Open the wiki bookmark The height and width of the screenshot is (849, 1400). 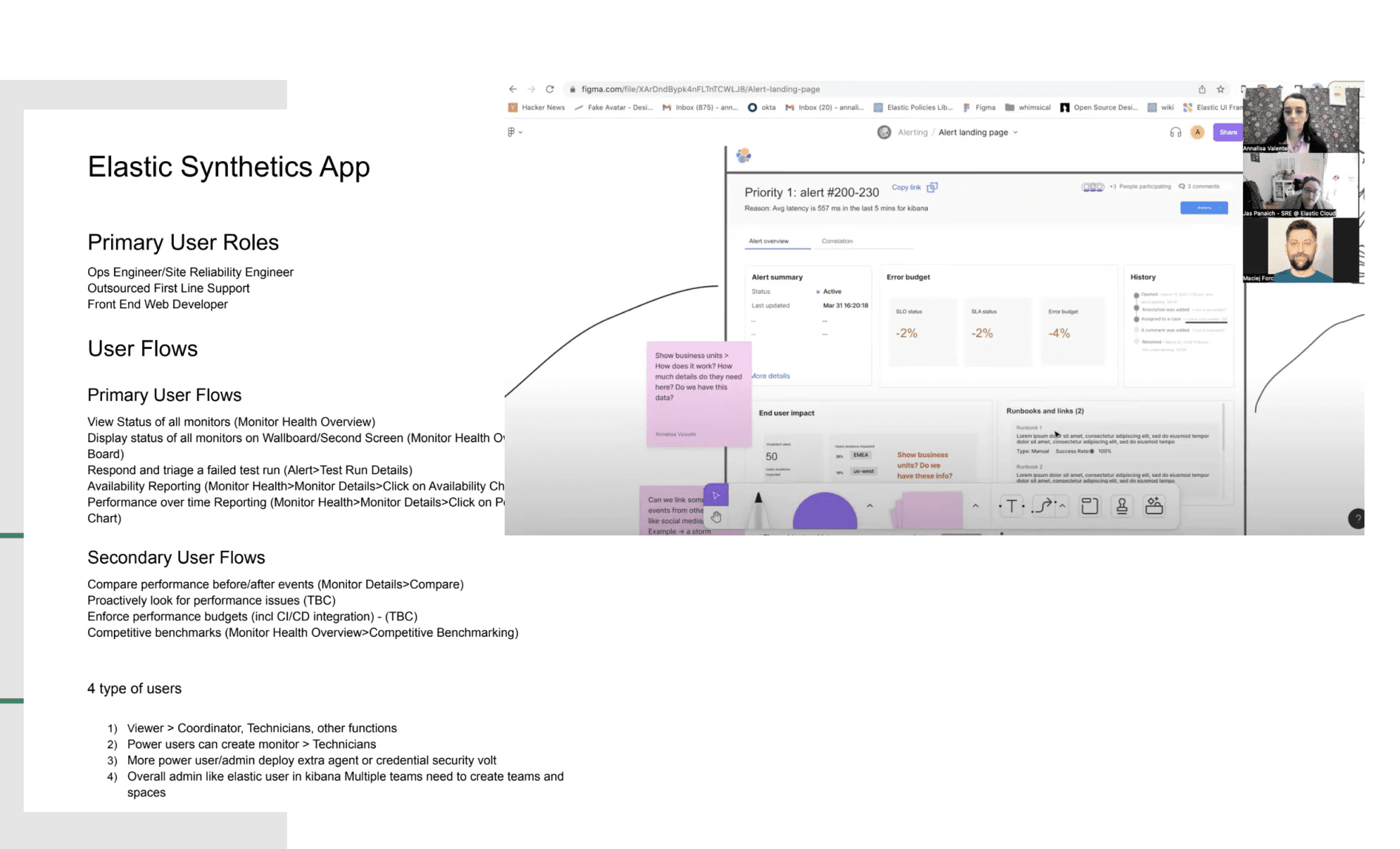pos(1160,107)
